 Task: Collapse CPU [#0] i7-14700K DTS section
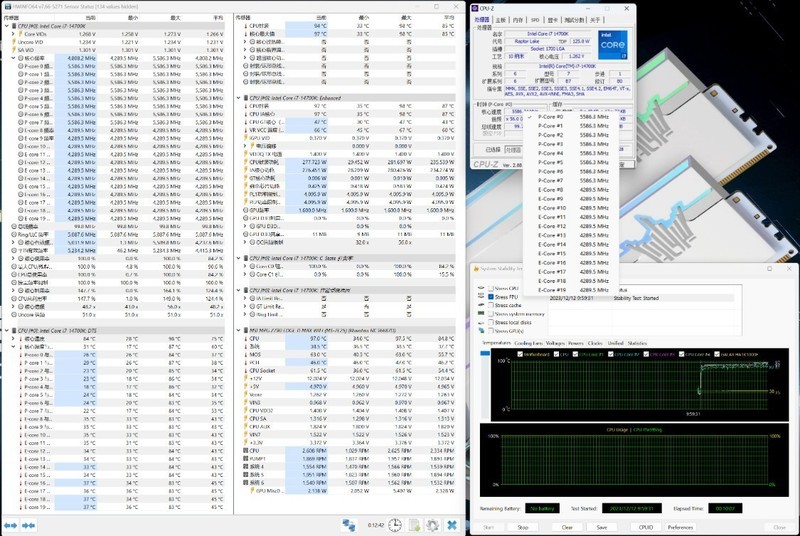coord(7,330)
